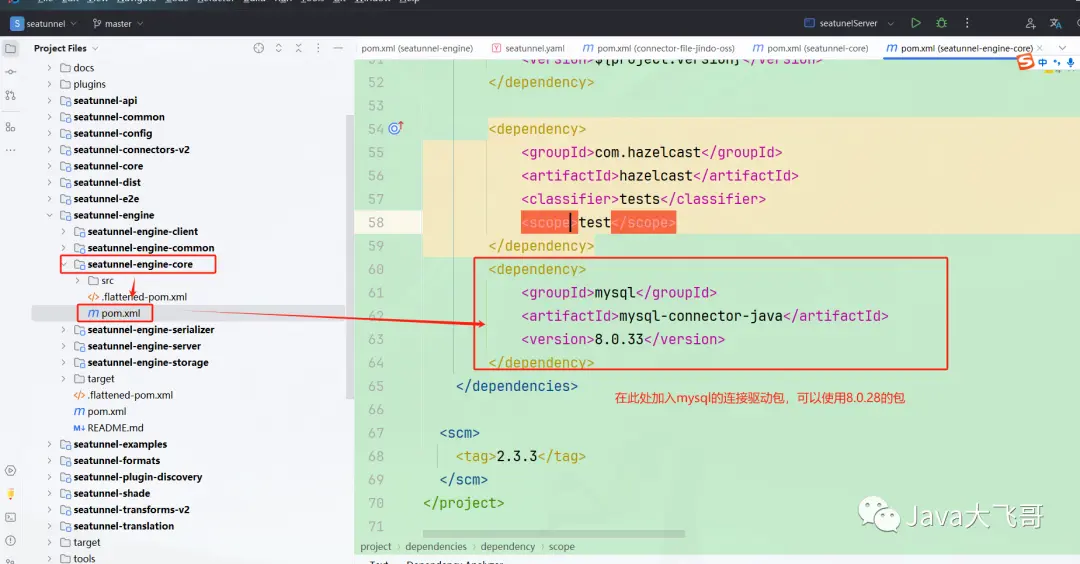Select seatunnel-engine-storage module
Viewport: 1080px width, 564px height.
(x=147, y=362)
